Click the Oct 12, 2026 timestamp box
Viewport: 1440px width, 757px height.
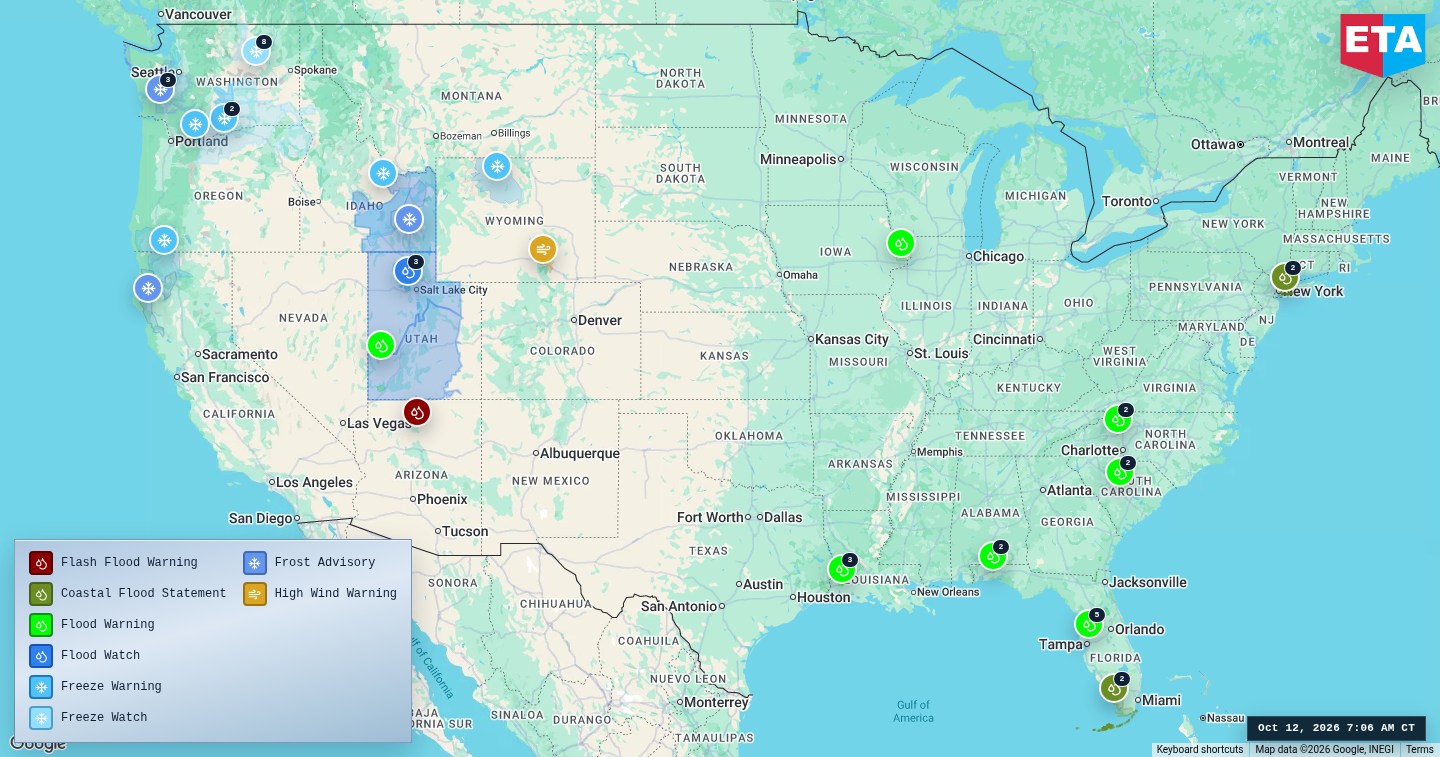tap(1336, 728)
